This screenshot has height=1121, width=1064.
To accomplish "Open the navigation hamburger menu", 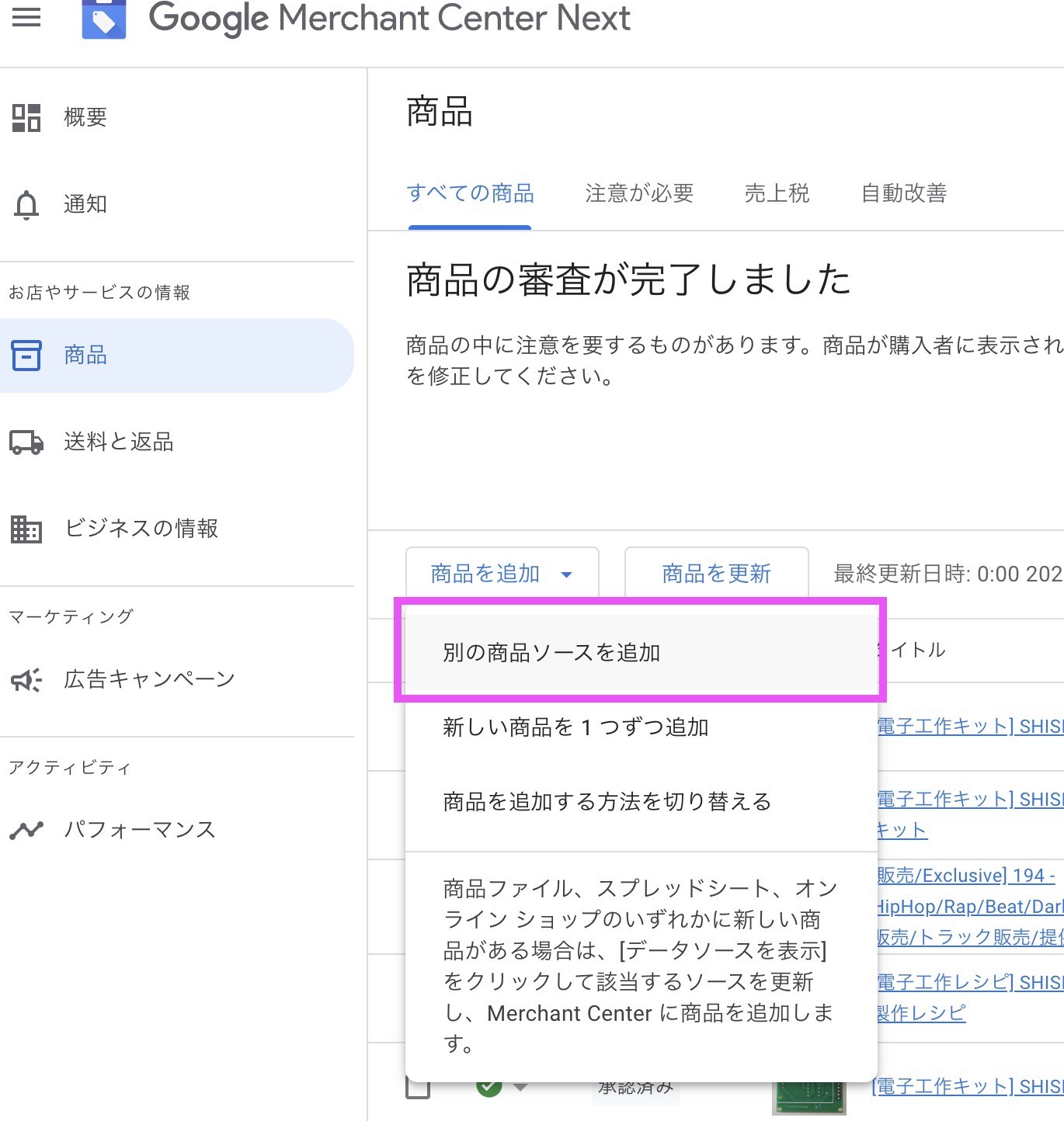I will click(x=26, y=18).
